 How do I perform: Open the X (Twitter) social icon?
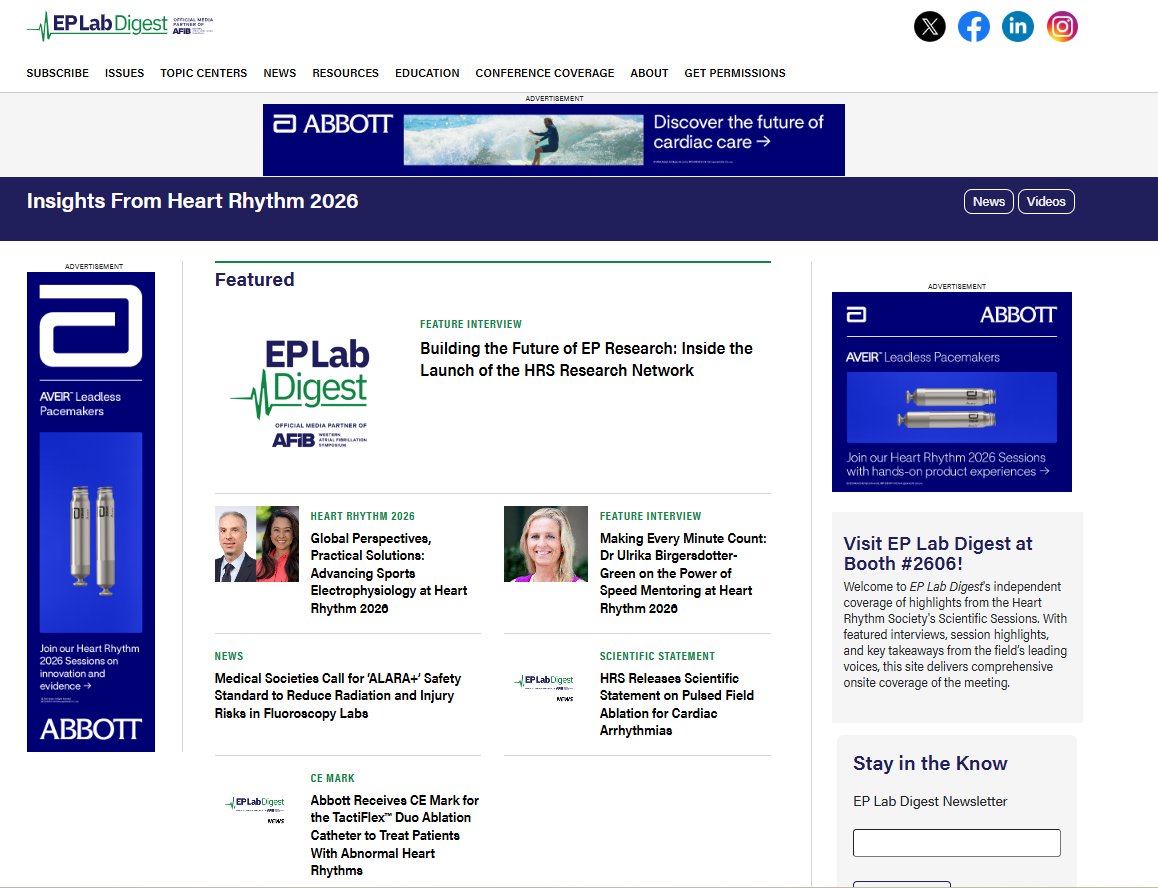(x=929, y=27)
